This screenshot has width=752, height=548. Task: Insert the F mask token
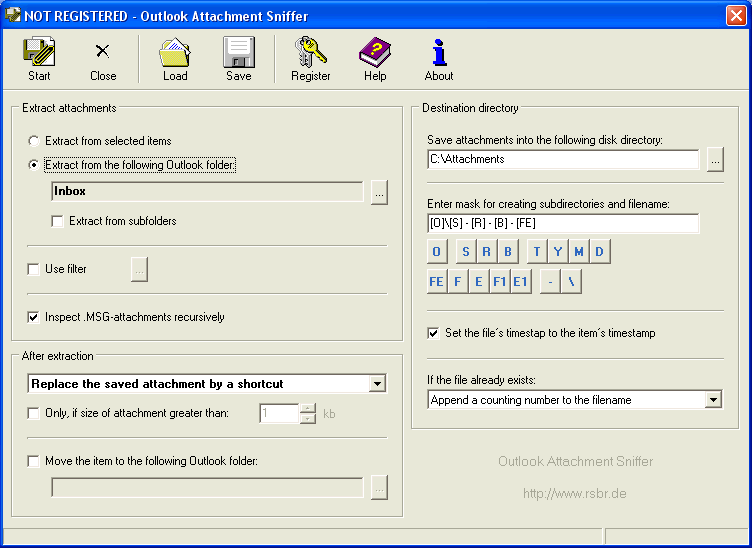coord(458,281)
